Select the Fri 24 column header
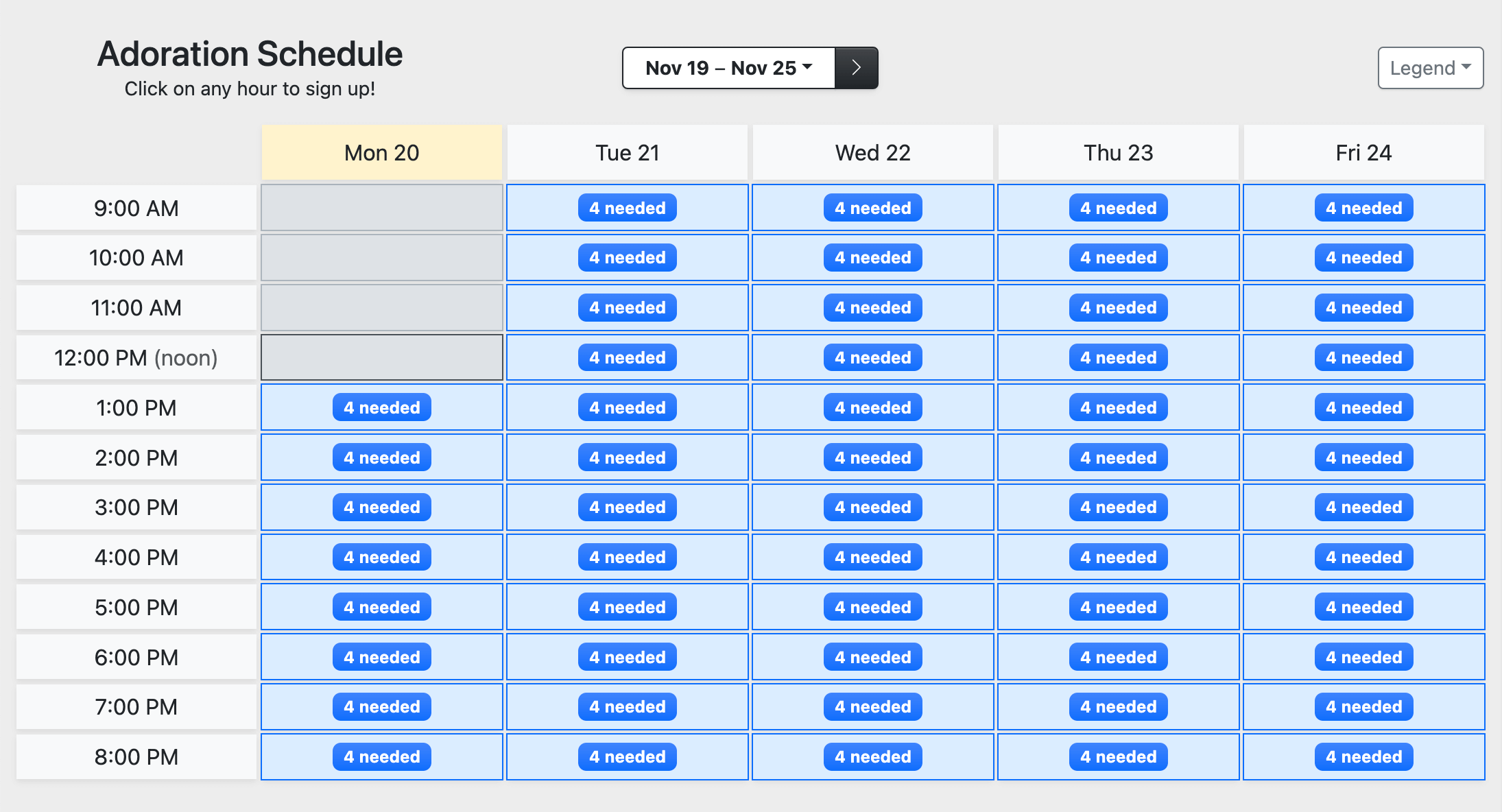Image resolution: width=1502 pixels, height=812 pixels. tap(1363, 152)
